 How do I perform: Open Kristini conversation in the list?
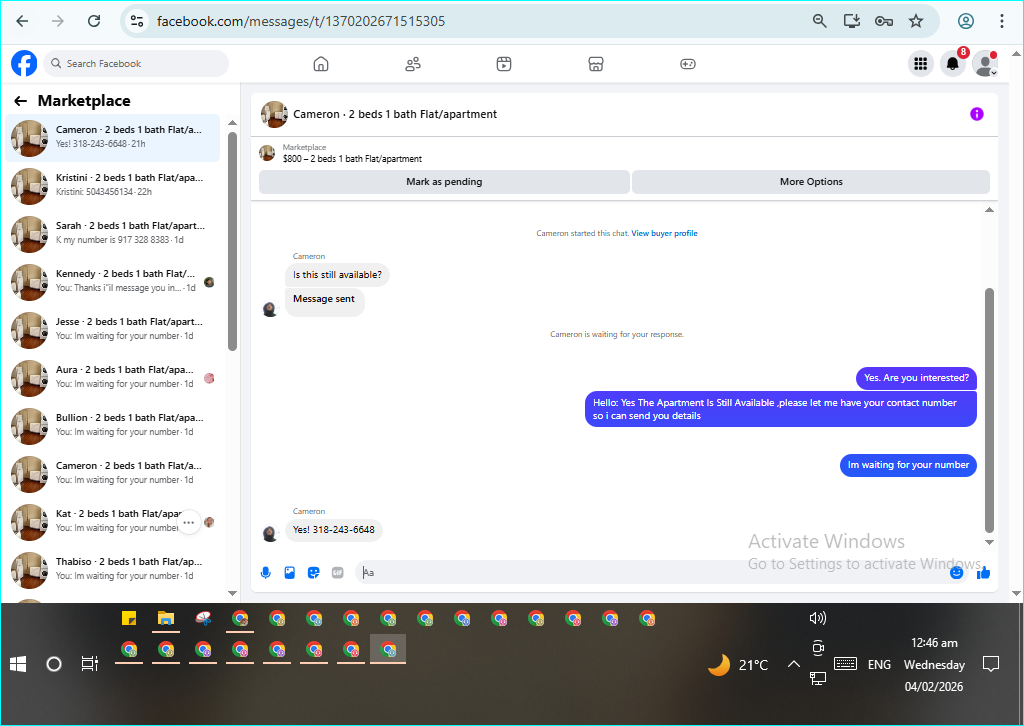pos(112,186)
